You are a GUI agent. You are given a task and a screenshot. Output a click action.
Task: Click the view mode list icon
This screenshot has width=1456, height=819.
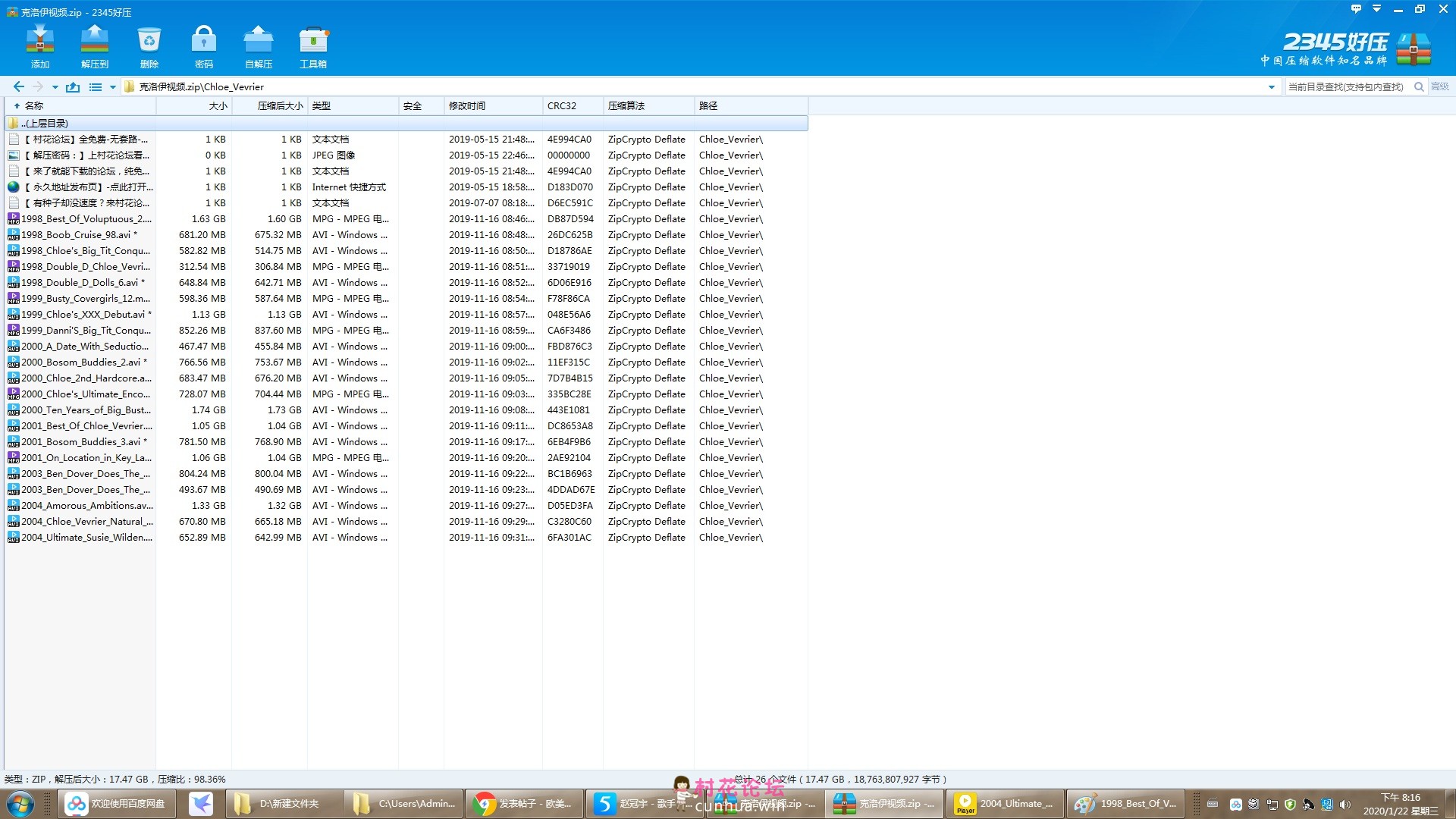tap(96, 86)
